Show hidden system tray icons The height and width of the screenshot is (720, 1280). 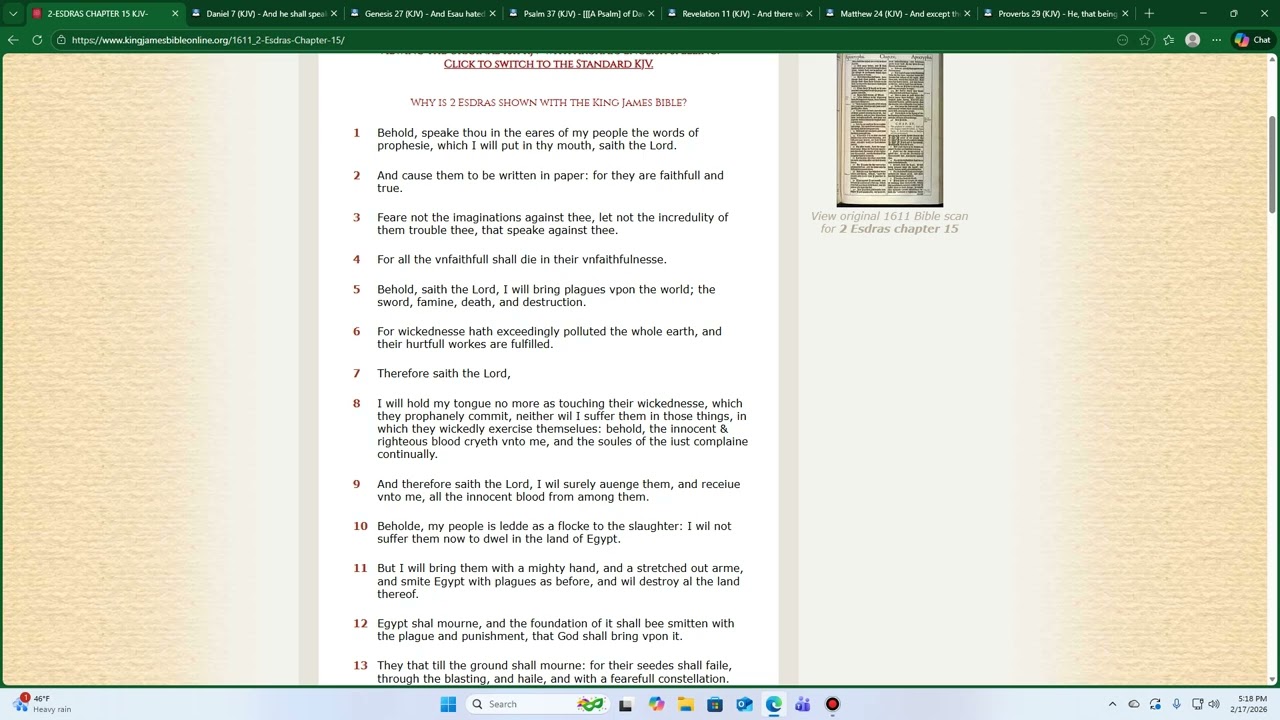[1112, 704]
